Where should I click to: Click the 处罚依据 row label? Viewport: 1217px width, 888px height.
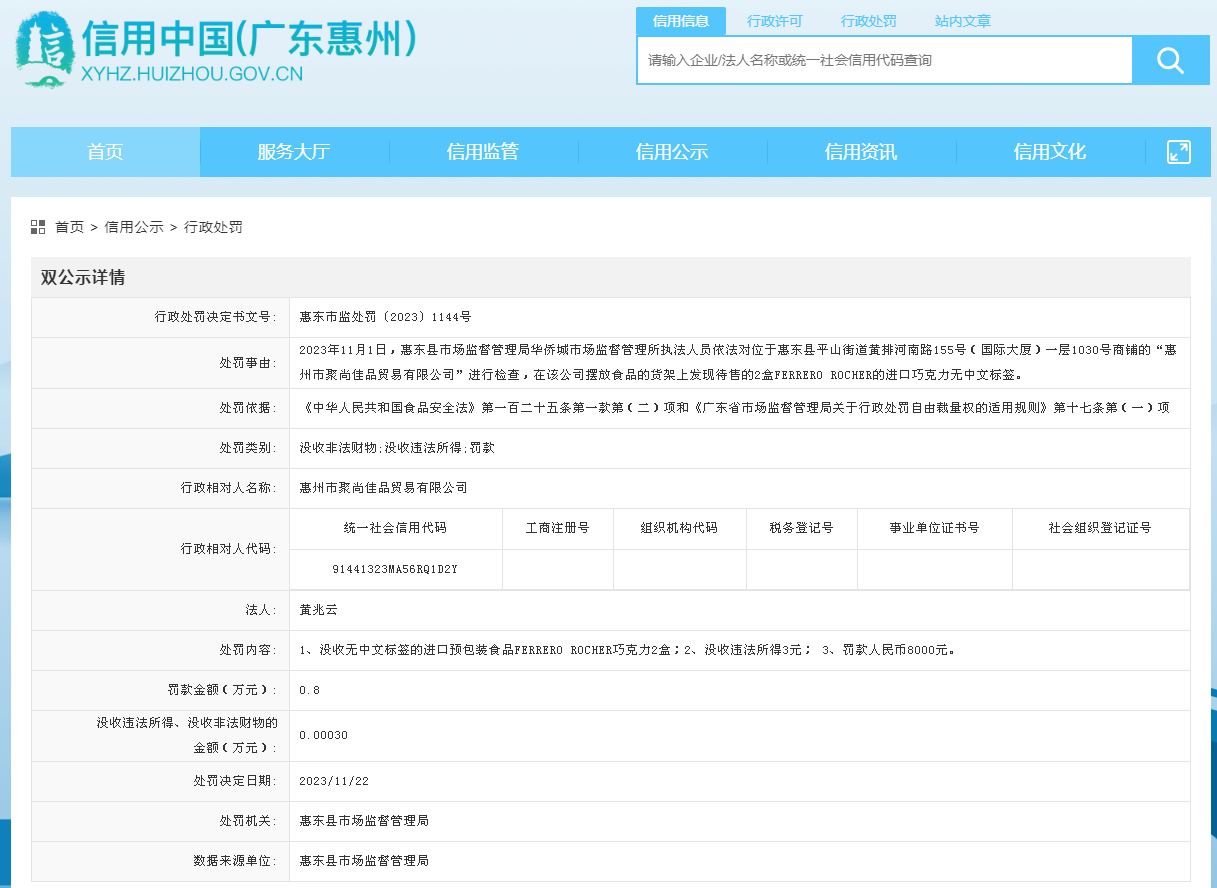pos(248,408)
